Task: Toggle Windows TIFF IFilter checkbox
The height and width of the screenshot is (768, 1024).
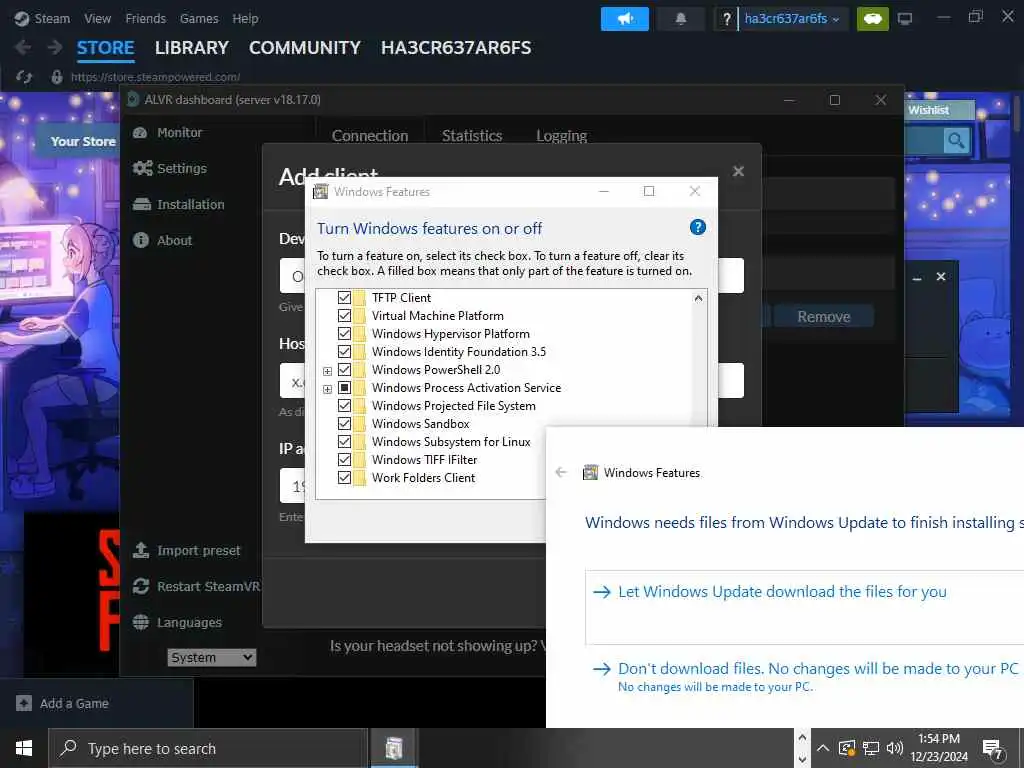Action: point(344,460)
